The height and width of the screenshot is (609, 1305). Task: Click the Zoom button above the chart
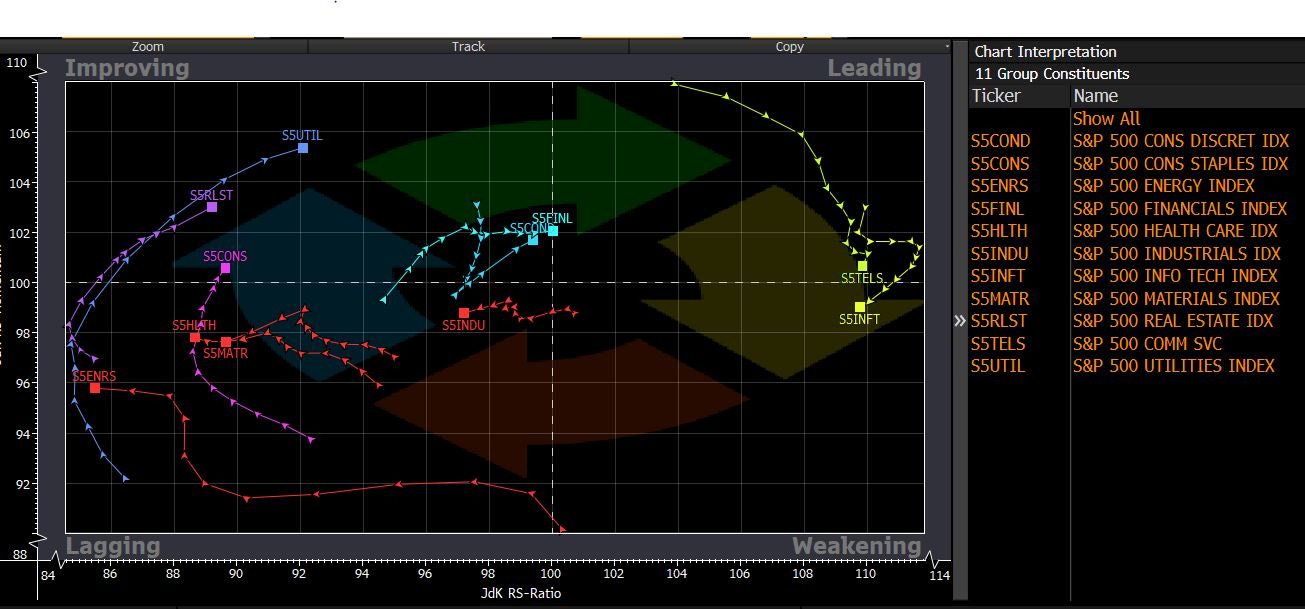tap(148, 46)
